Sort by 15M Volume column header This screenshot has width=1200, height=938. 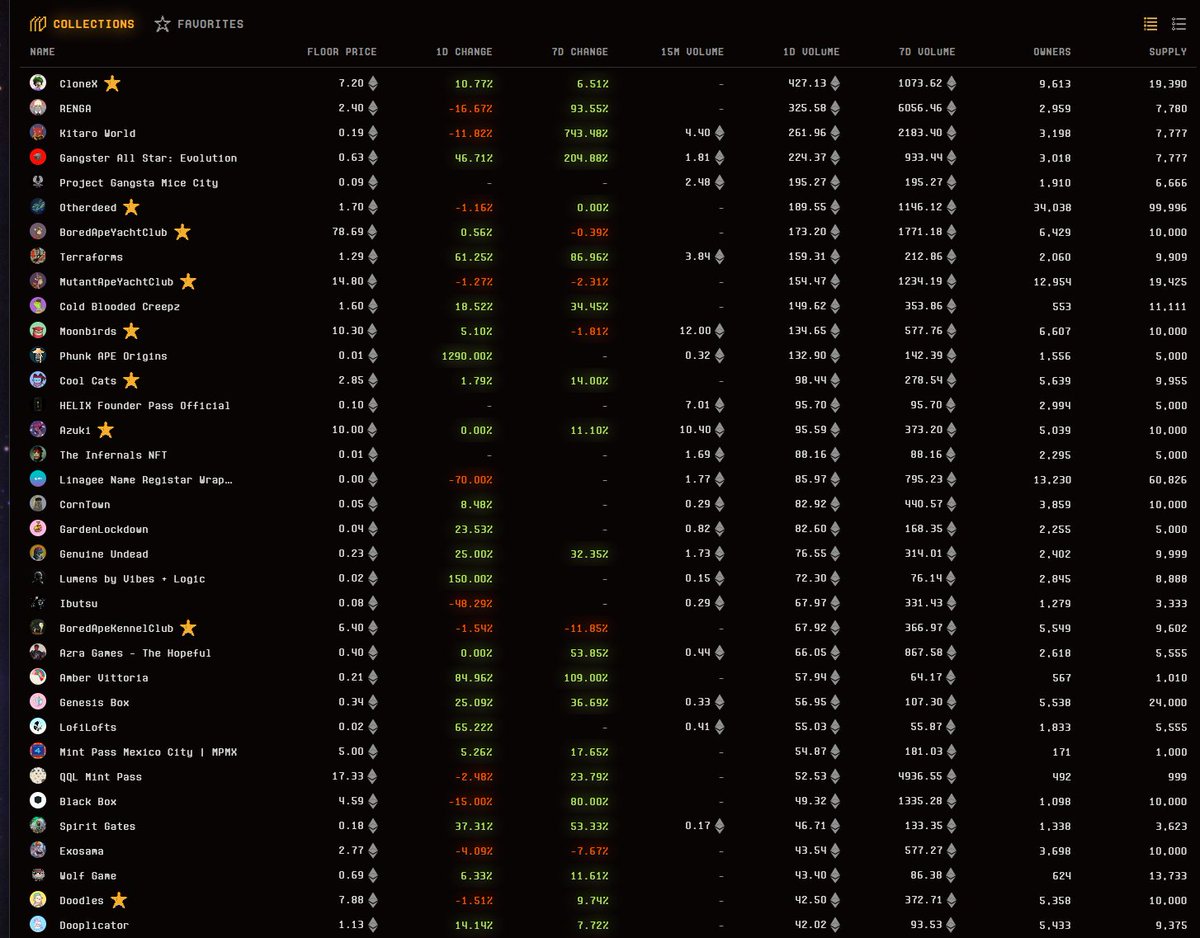tap(692, 52)
